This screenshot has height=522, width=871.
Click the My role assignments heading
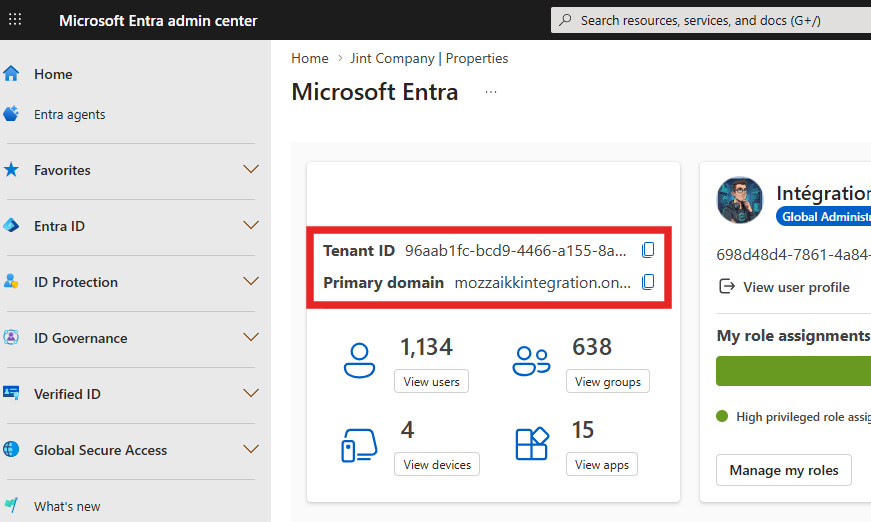(793, 335)
